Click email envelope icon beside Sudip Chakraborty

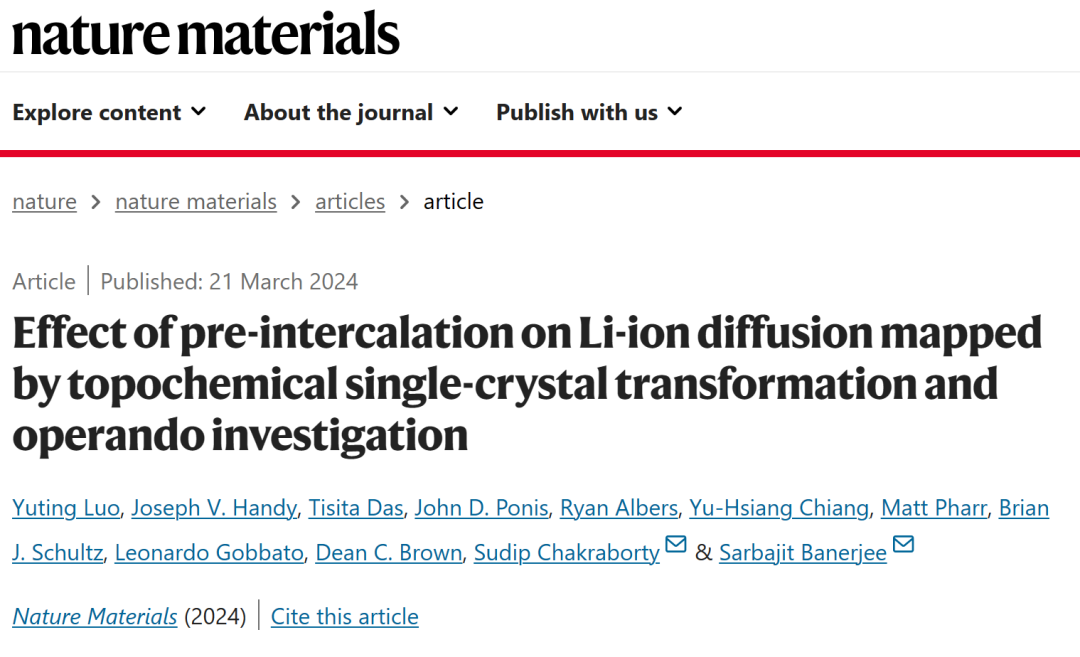point(676,544)
